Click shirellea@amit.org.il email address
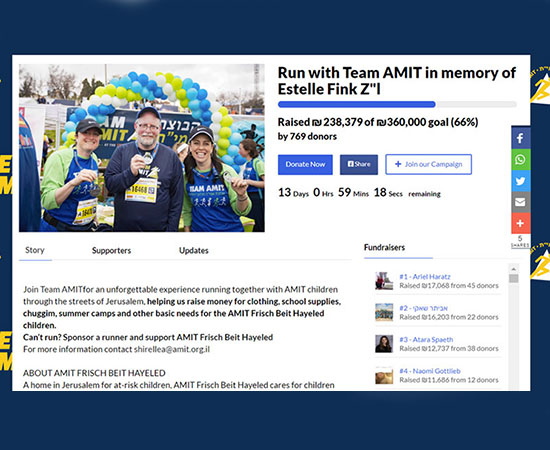 [x=172, y=349]
